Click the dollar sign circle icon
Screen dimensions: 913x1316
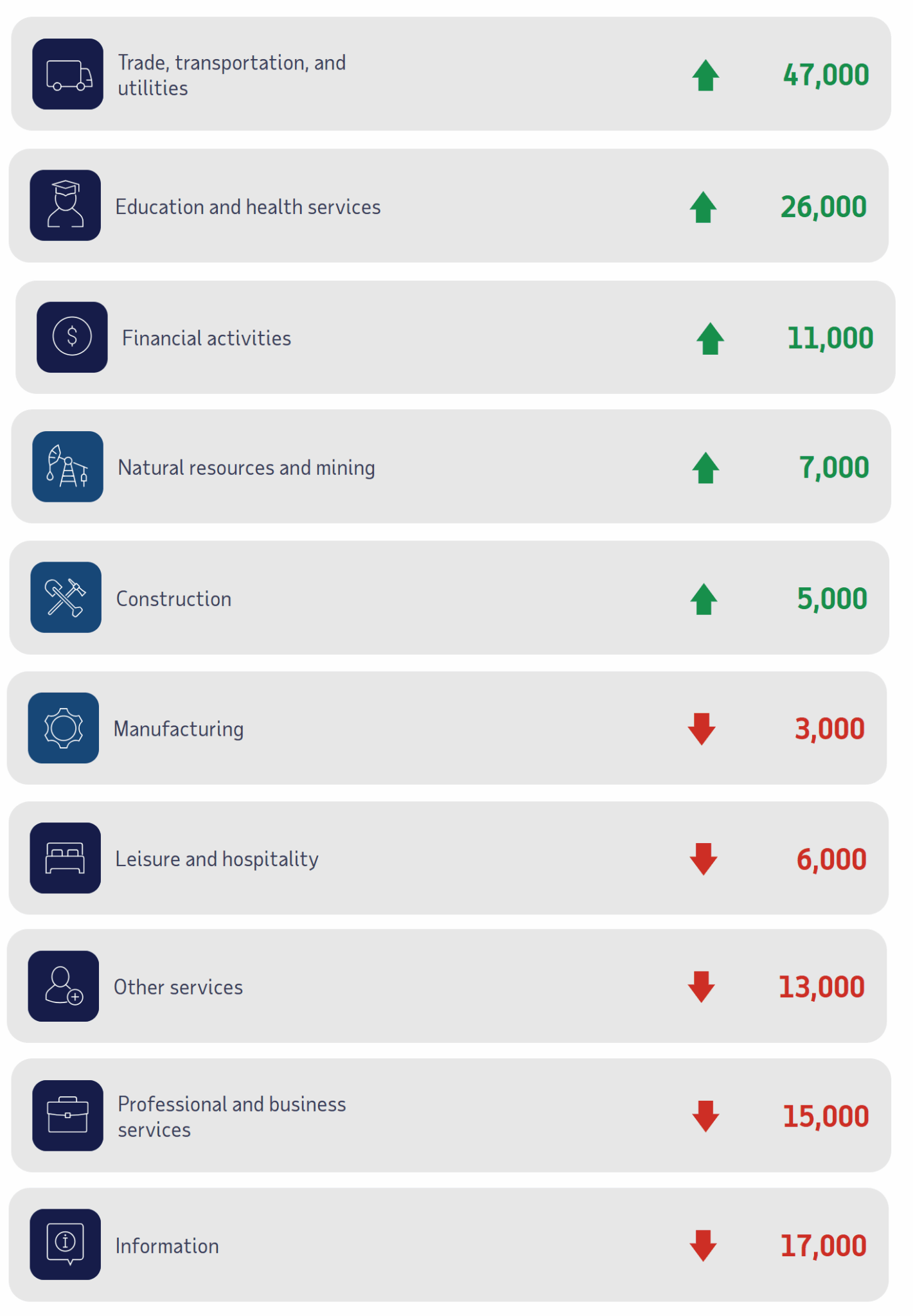(x=72, y=337)
